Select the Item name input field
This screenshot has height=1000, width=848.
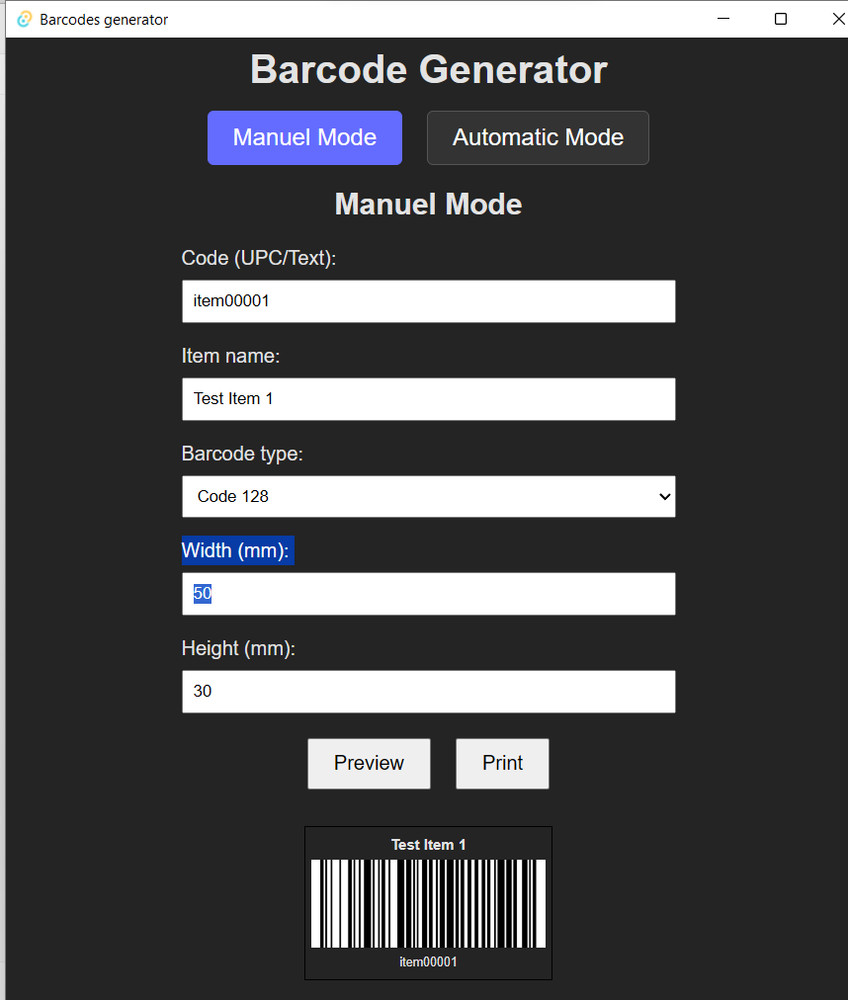click(x=428, y=399)
